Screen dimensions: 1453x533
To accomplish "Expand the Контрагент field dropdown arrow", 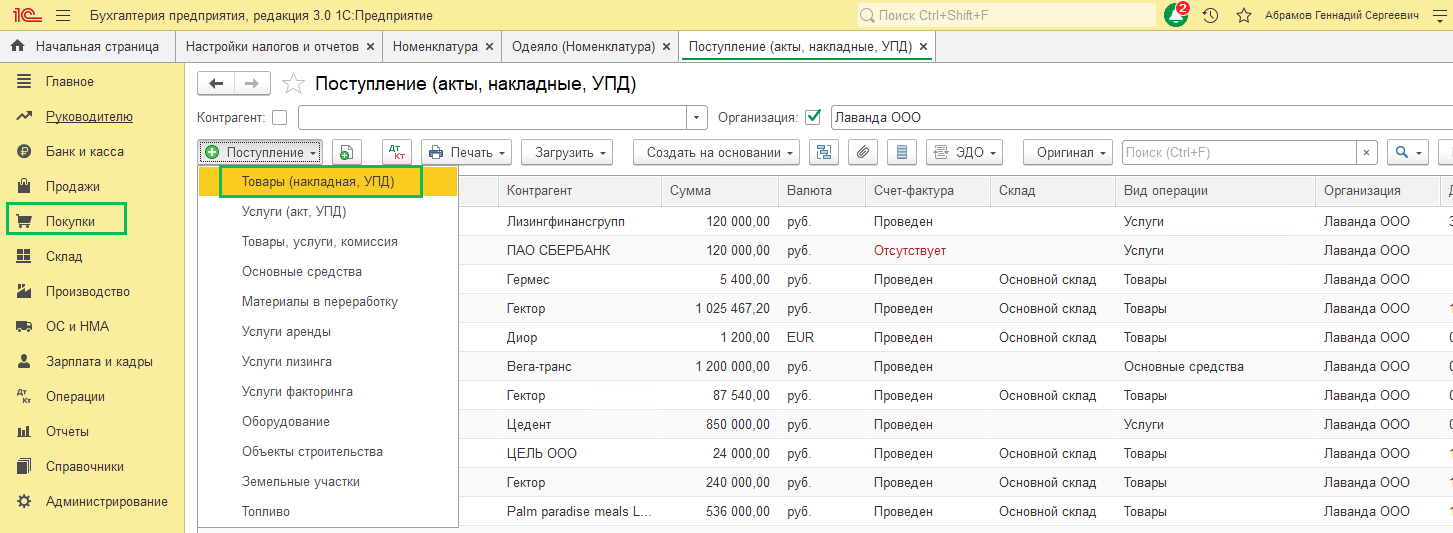I will point(697,117).
